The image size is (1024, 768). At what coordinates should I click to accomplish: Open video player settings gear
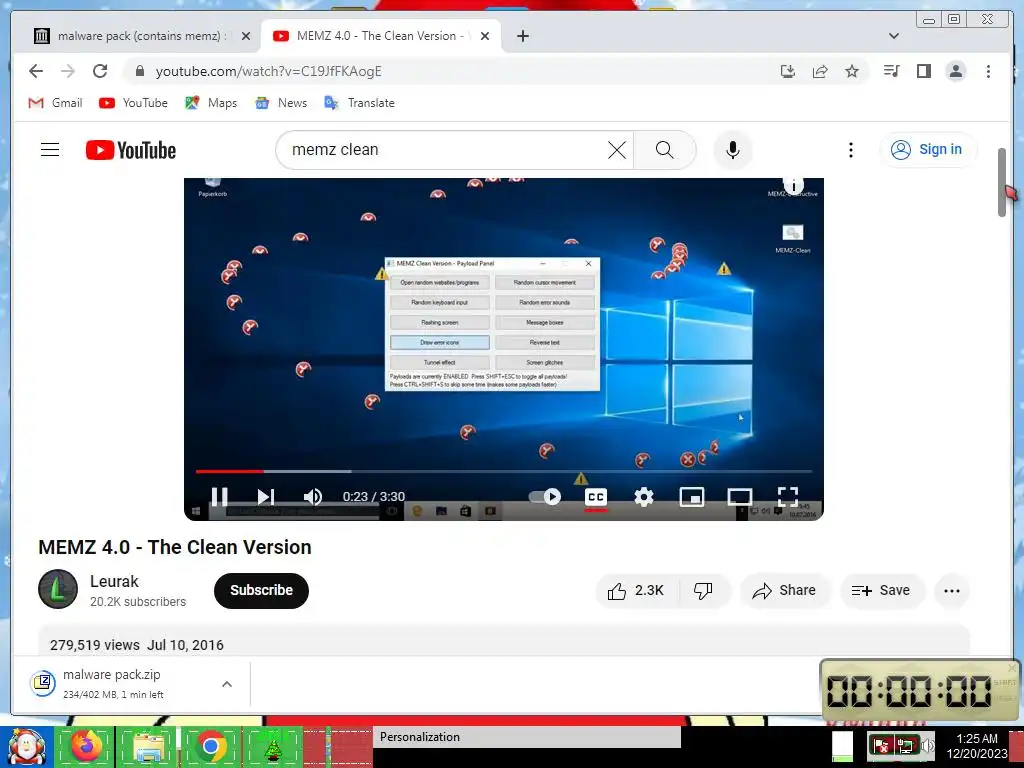click(x=644, y=497)
